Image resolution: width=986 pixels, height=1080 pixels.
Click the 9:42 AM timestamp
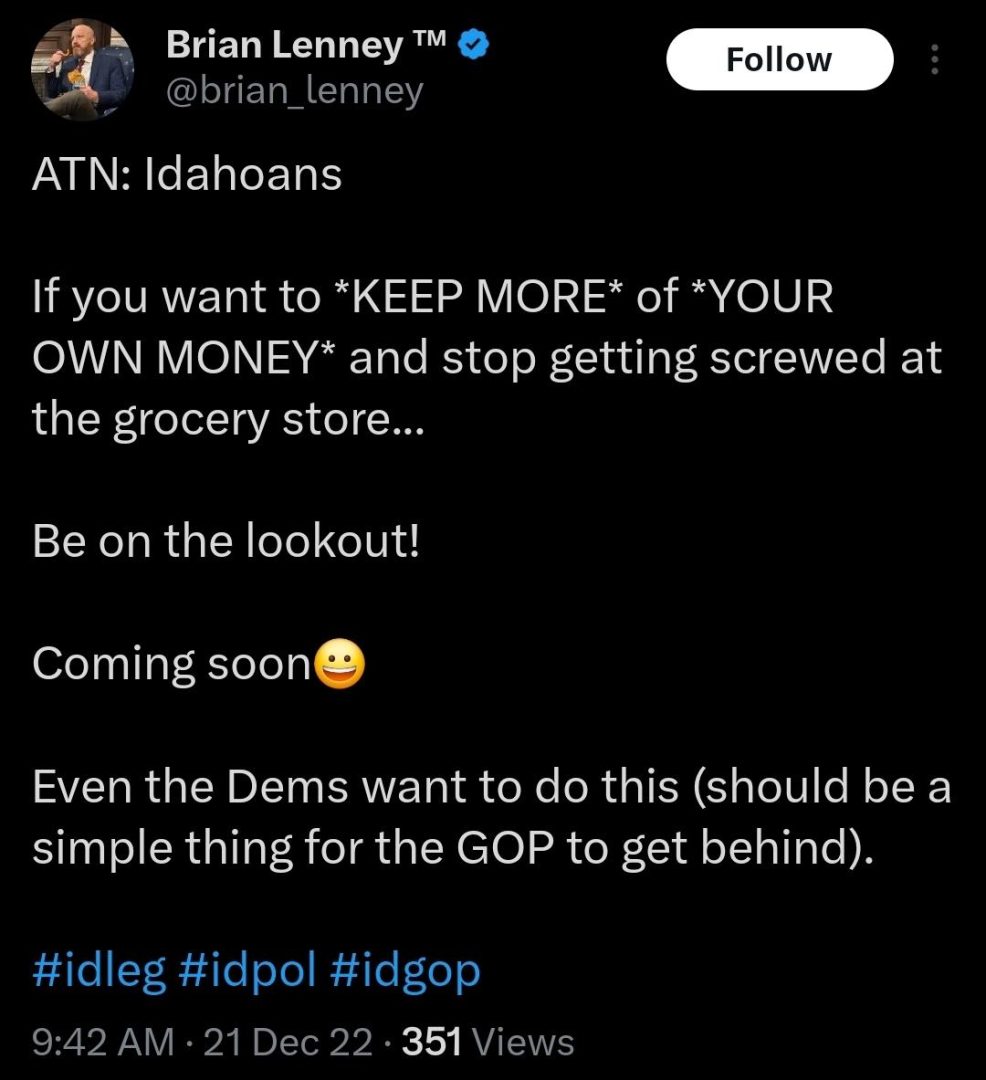(103, 1041)
